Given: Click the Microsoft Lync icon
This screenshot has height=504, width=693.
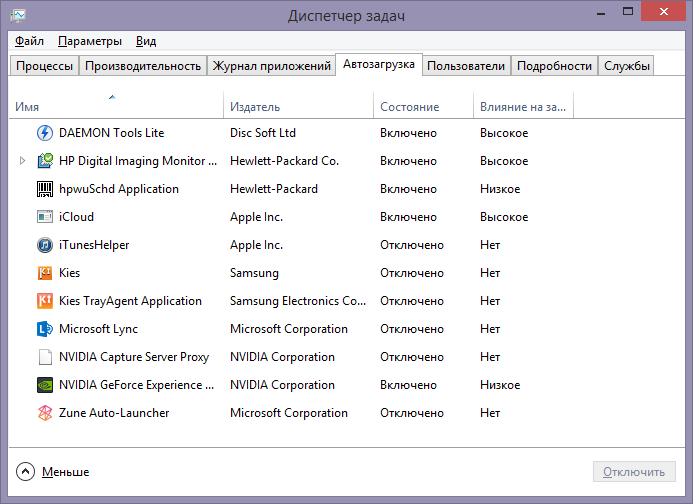Looking at the screenshot, I should (45, 329).
